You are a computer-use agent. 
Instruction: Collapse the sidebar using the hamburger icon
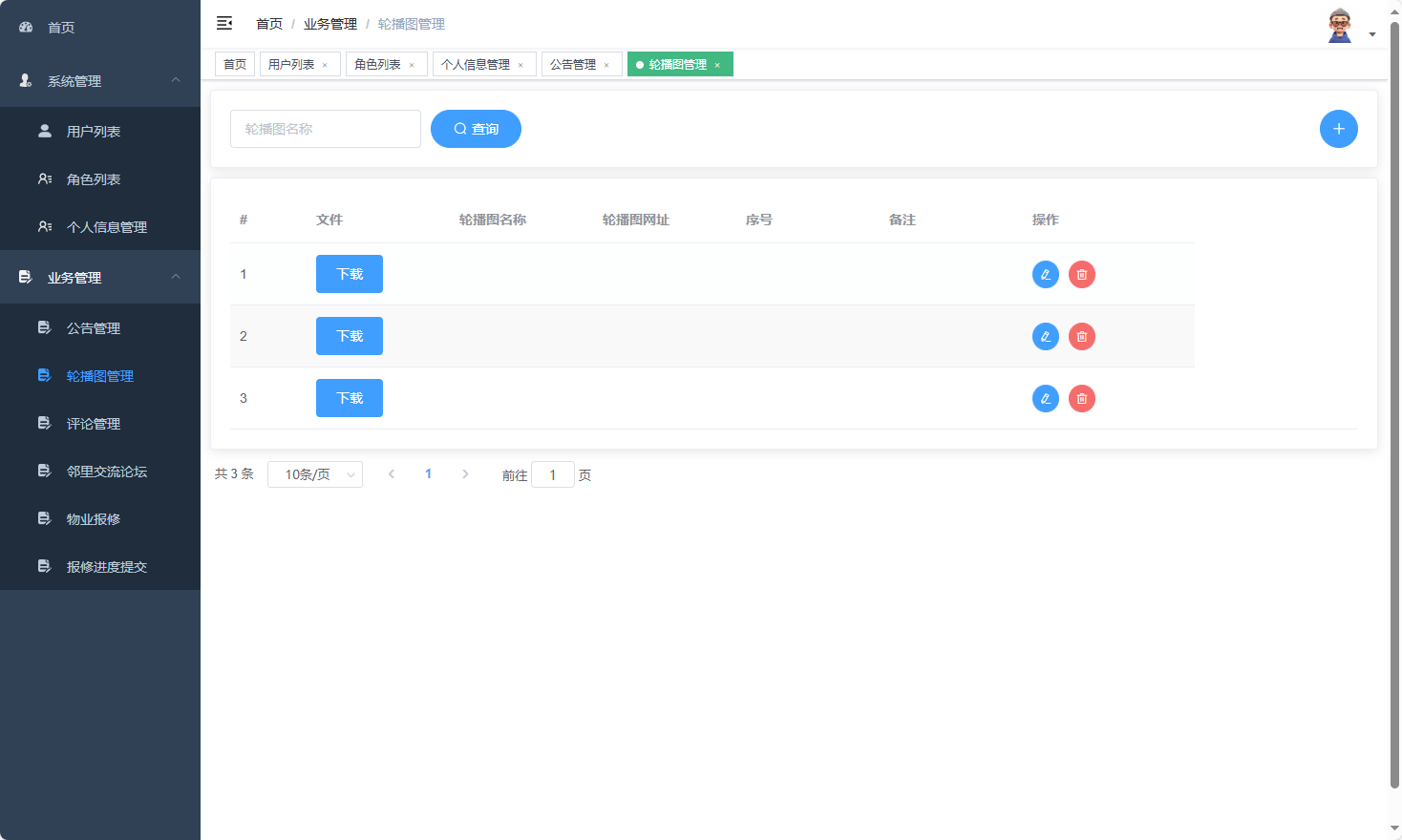tap(224, 23)
